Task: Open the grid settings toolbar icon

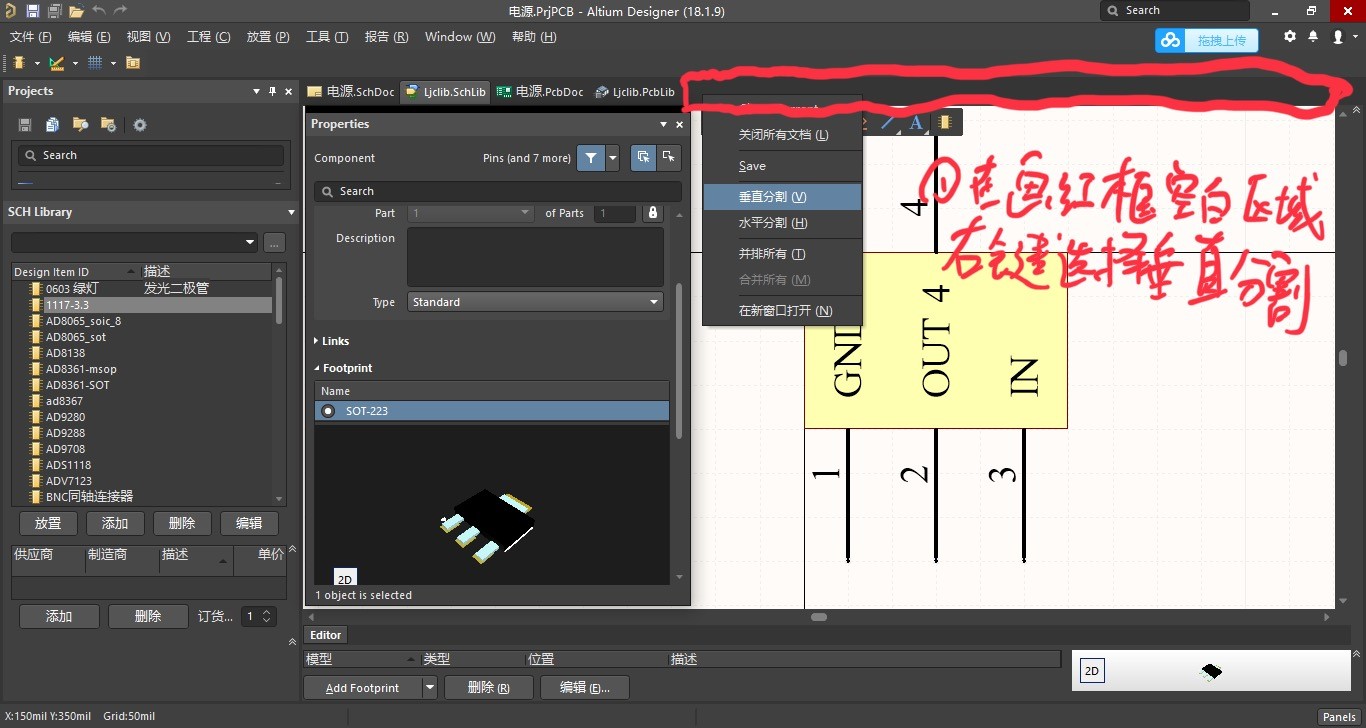Action: (x=96, y=62)
